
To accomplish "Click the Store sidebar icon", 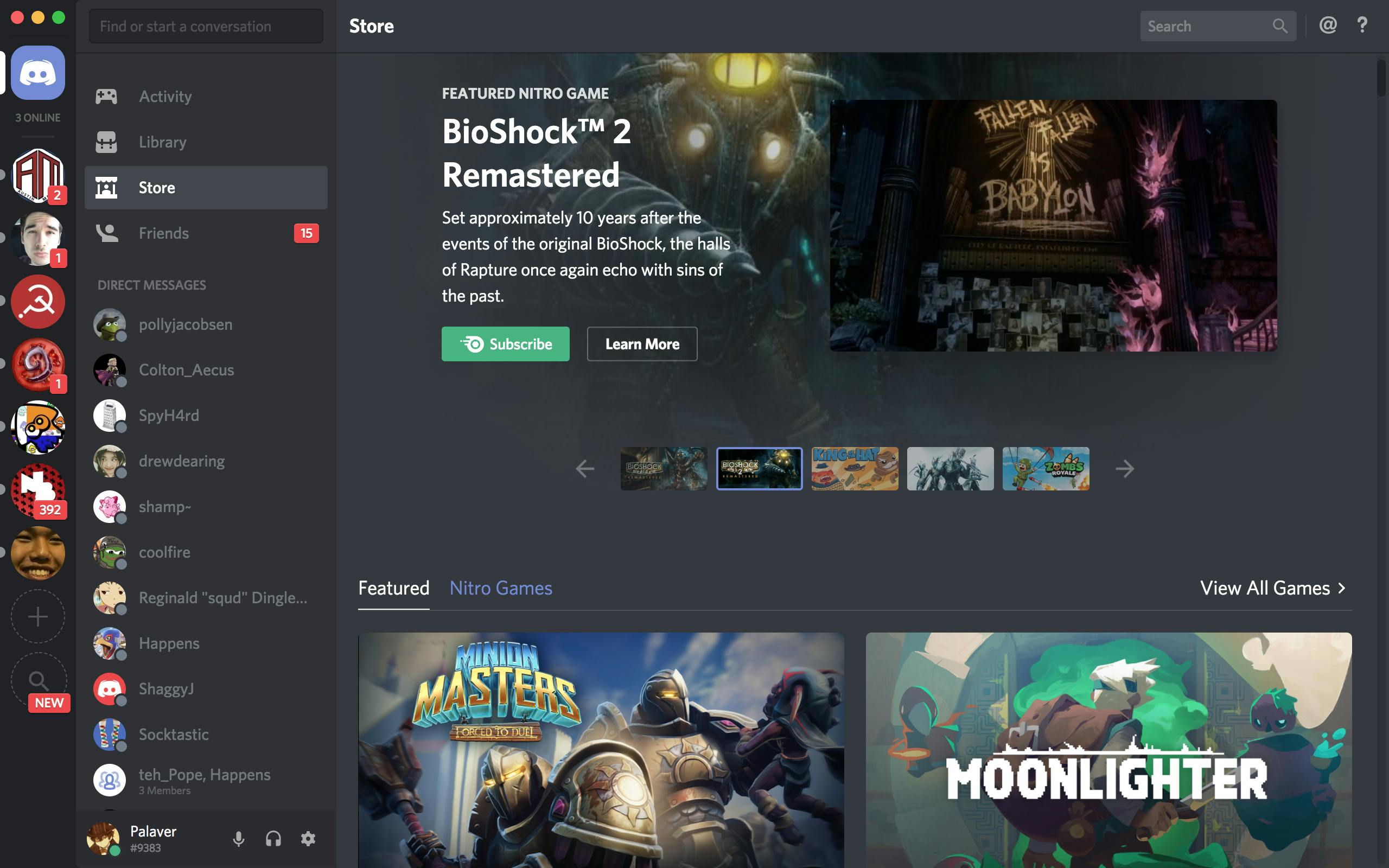I will click(106, 186).
